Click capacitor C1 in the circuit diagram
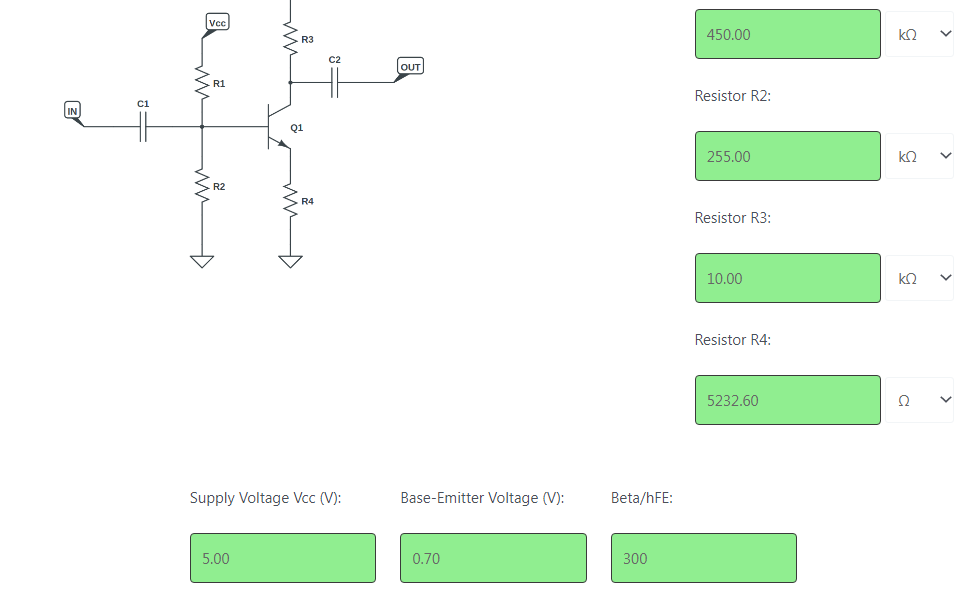Viewport: 959px width, 593px height. (143, 127)
